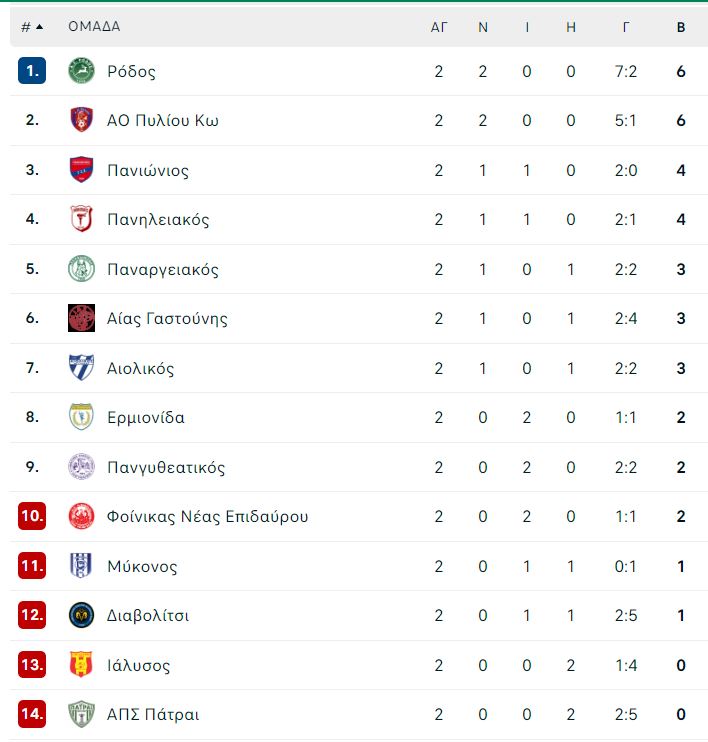Click the Πανγυθεατικός team name

tap(166, 467)
